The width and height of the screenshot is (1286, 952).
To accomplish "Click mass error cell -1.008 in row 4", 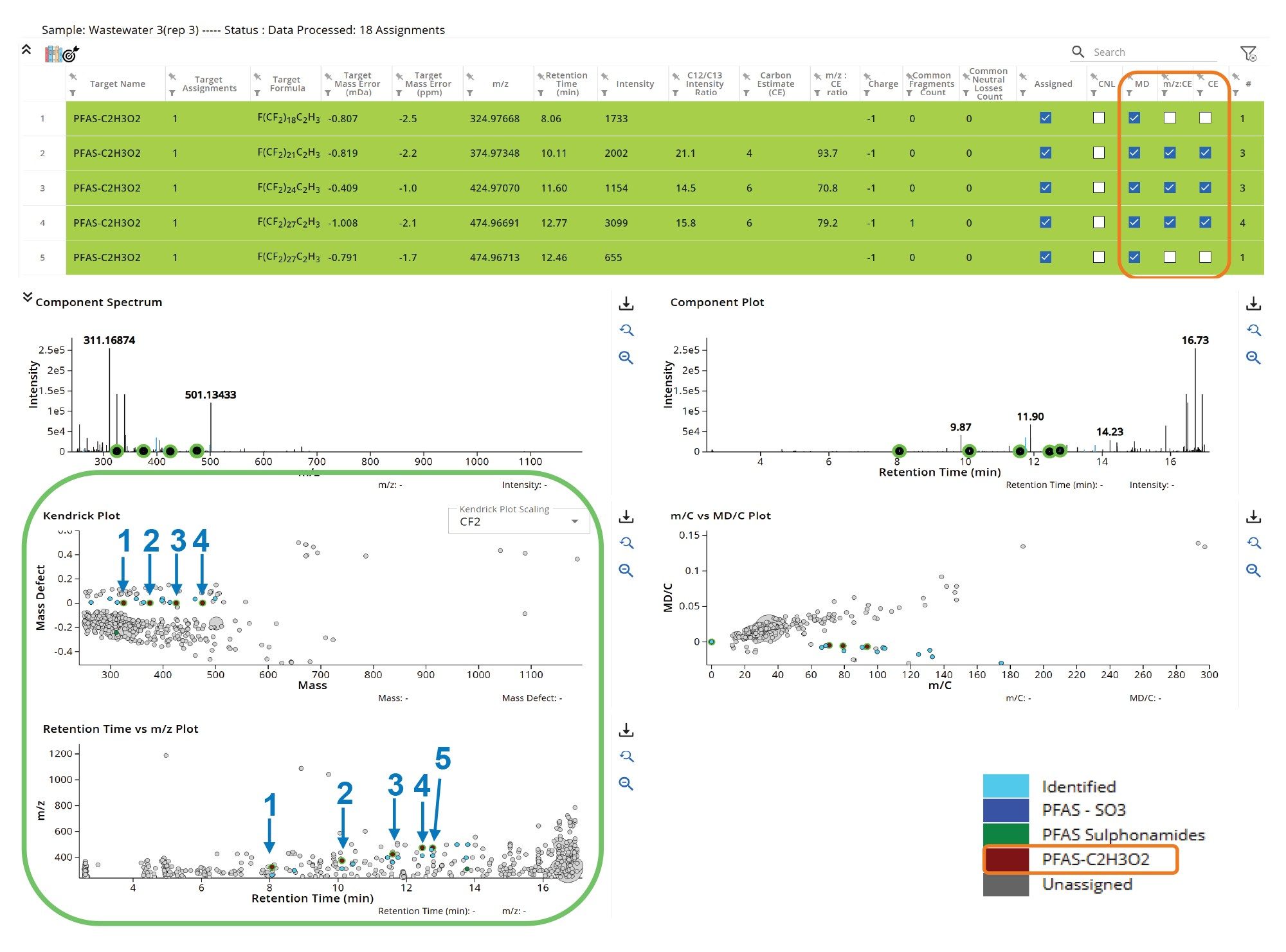I will coord(343,223).
